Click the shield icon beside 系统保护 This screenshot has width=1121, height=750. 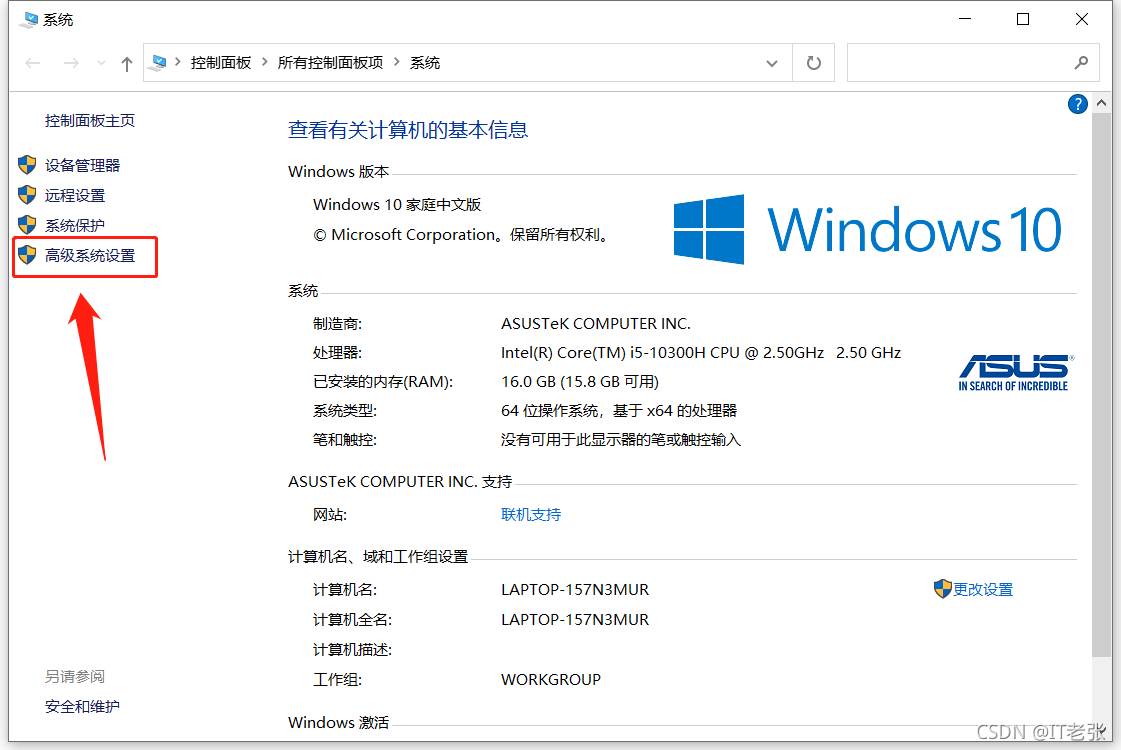(27, 224)
